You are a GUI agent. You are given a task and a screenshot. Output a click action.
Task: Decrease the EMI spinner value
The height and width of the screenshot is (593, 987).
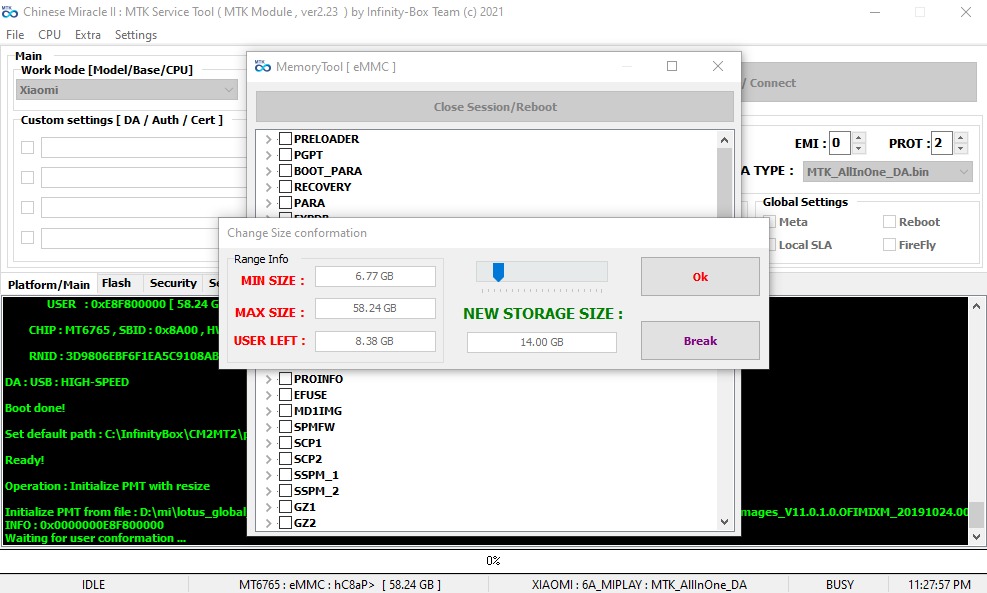coord(859,149)
